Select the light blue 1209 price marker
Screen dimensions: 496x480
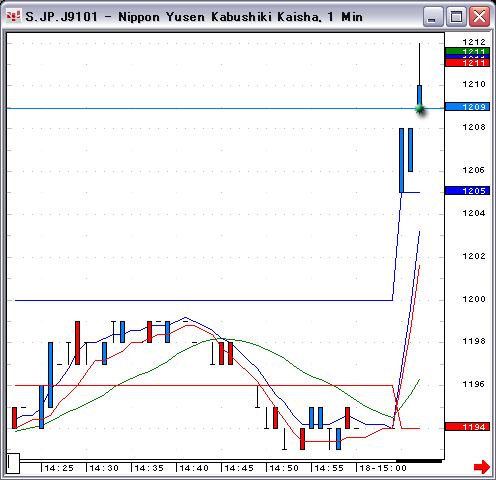[467, 107]
